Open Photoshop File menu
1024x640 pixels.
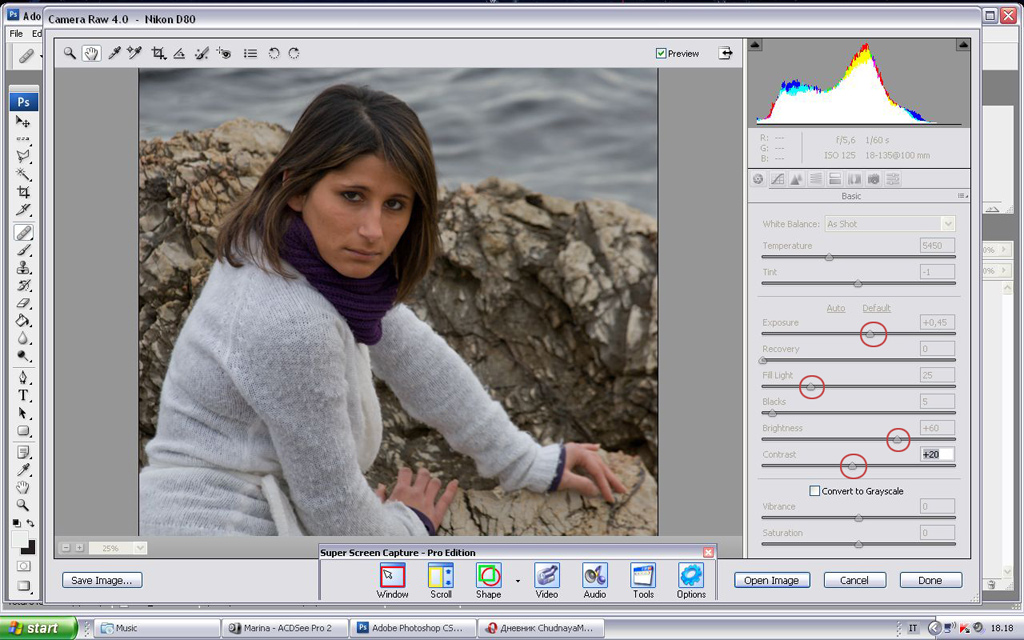pos(16,33)
